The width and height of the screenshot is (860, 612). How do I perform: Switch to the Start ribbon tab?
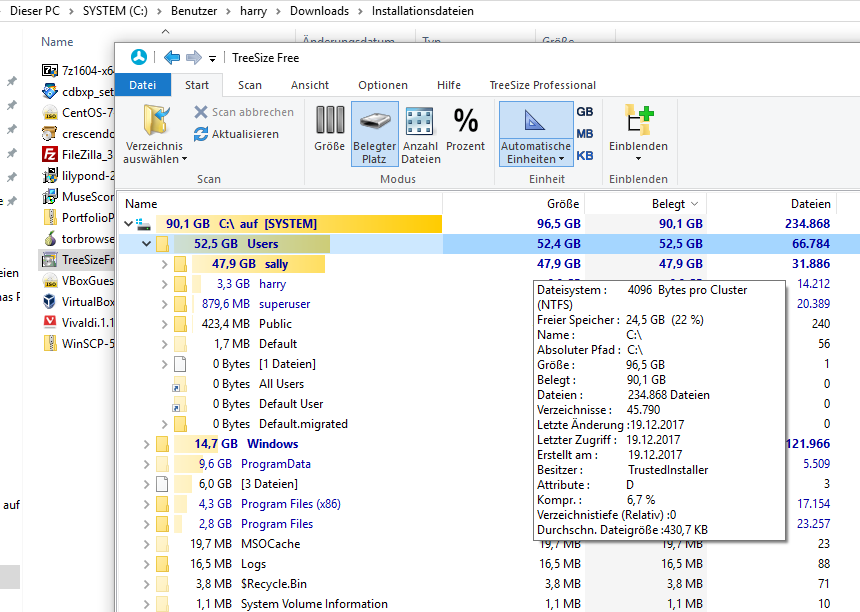pos(197,85)
